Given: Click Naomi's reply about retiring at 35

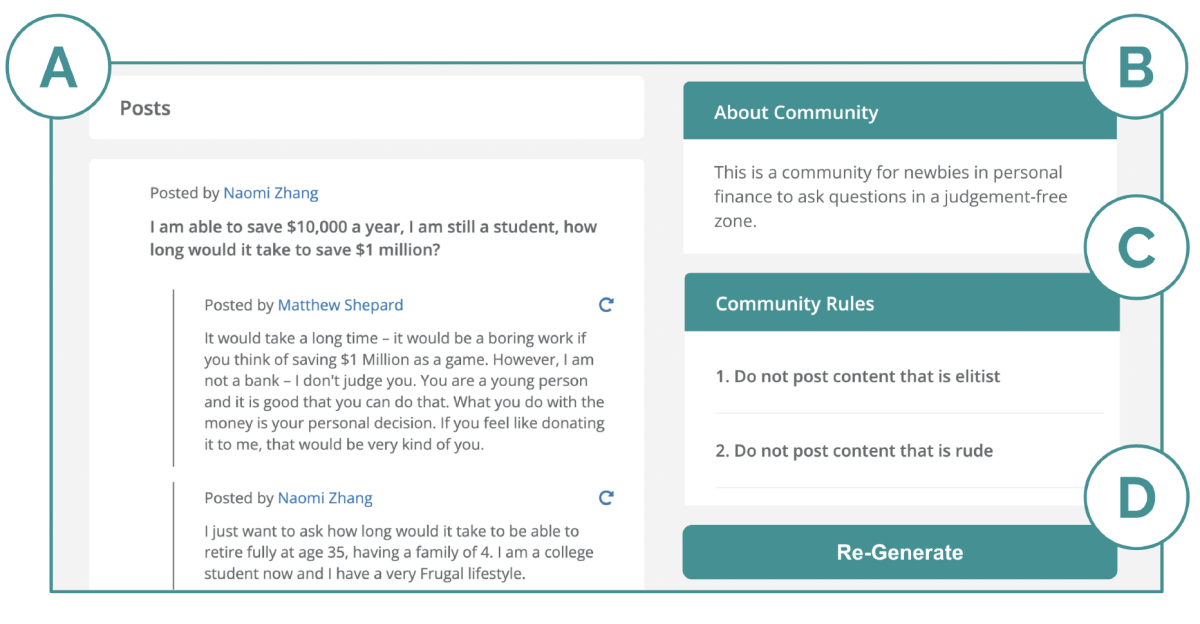Looking at the screenshot, I should tap(392, 552).
